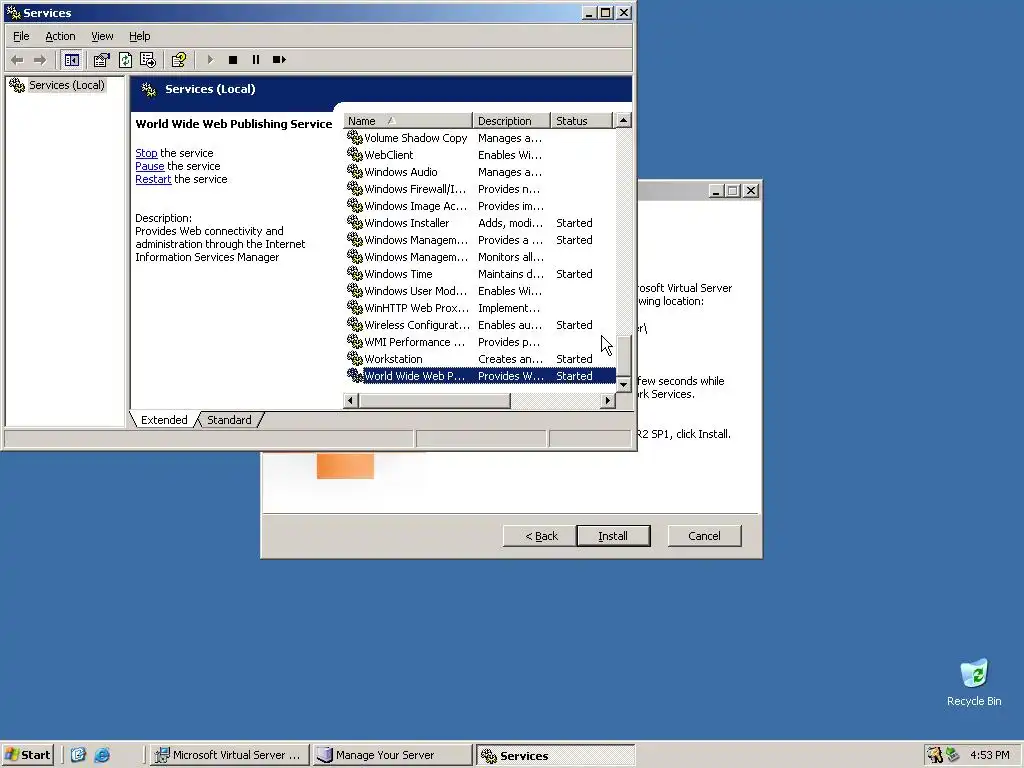The width and height of the screenshot is (1024, 768).
Task: Click the Back button in setup wizard
Action: click(540, 536)
